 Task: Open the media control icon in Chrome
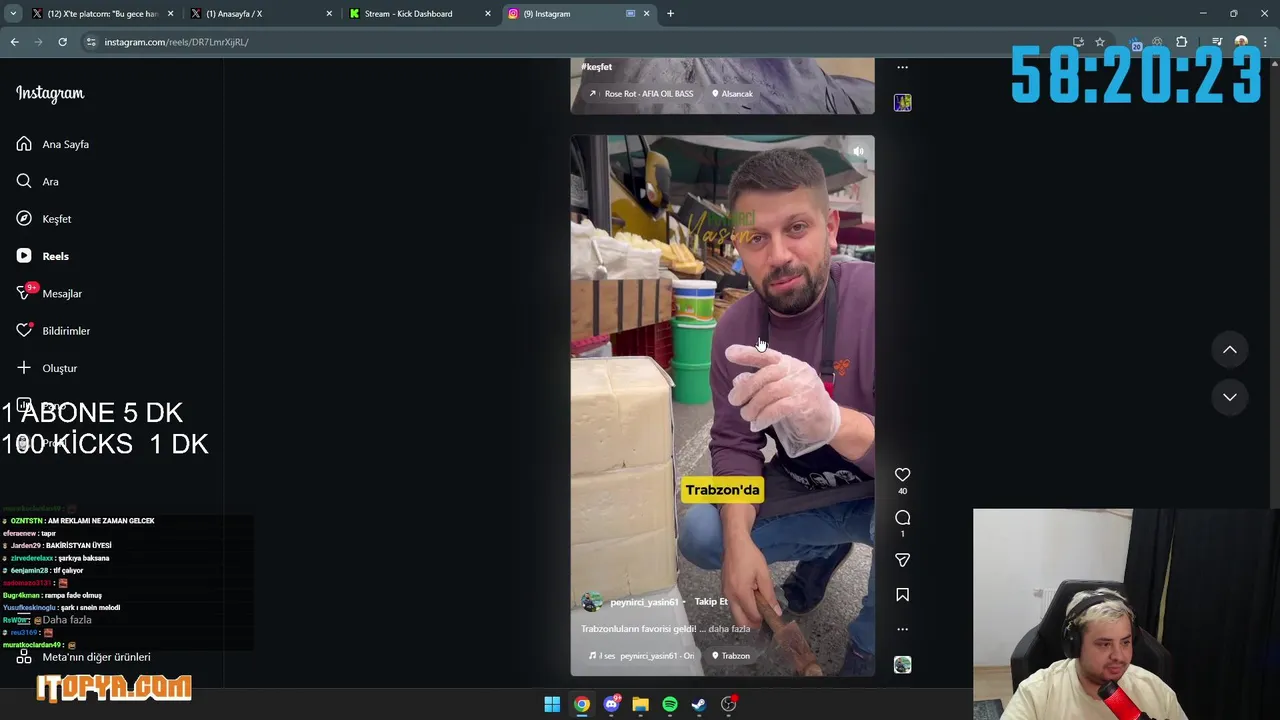[1217, 42]
